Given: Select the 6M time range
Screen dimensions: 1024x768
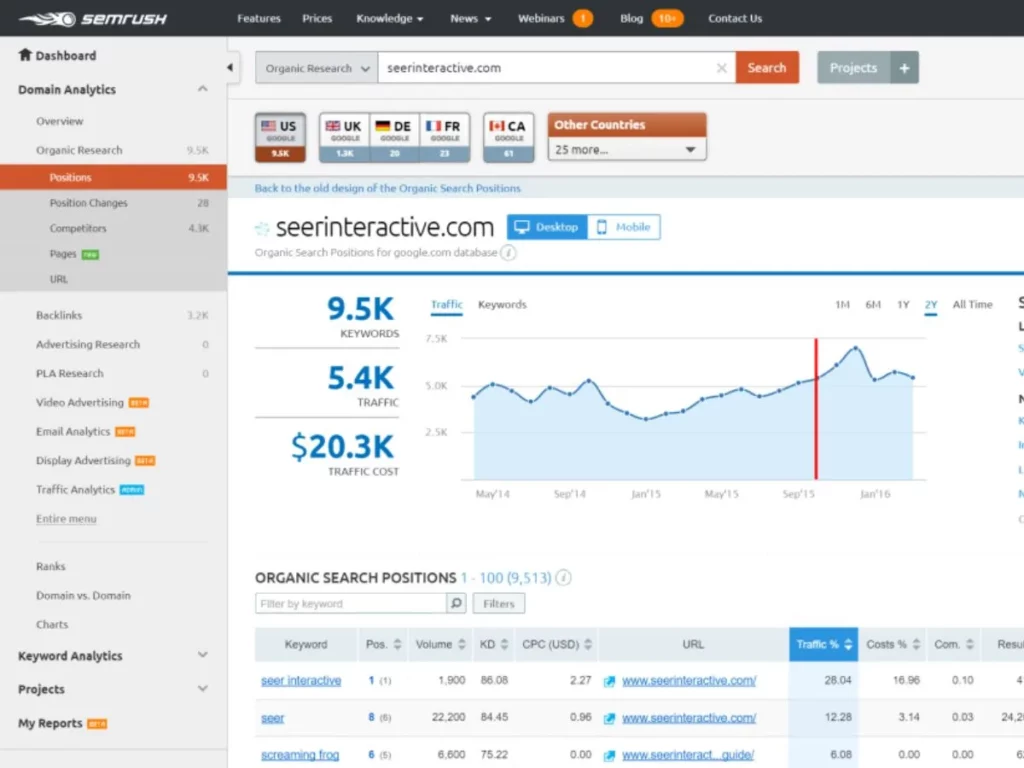Looking at the screenshot, I should point(872,304).
